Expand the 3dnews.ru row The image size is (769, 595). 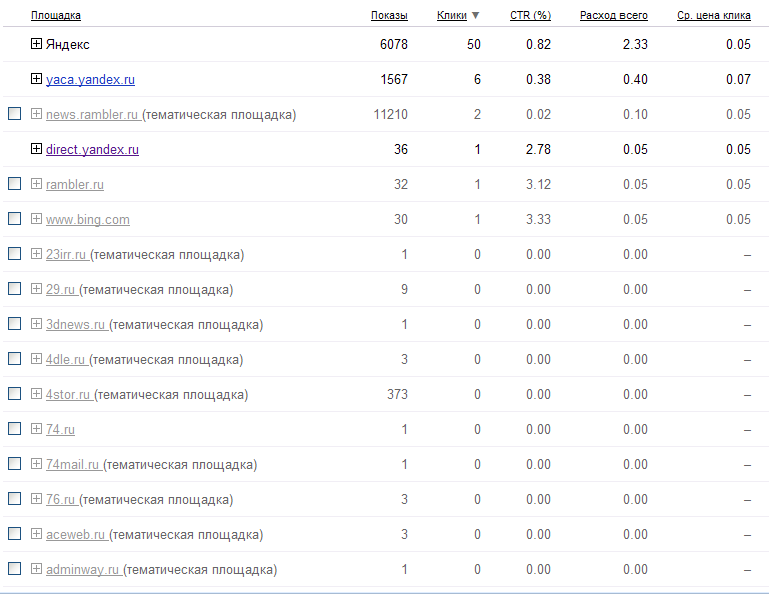coord(36,324)
